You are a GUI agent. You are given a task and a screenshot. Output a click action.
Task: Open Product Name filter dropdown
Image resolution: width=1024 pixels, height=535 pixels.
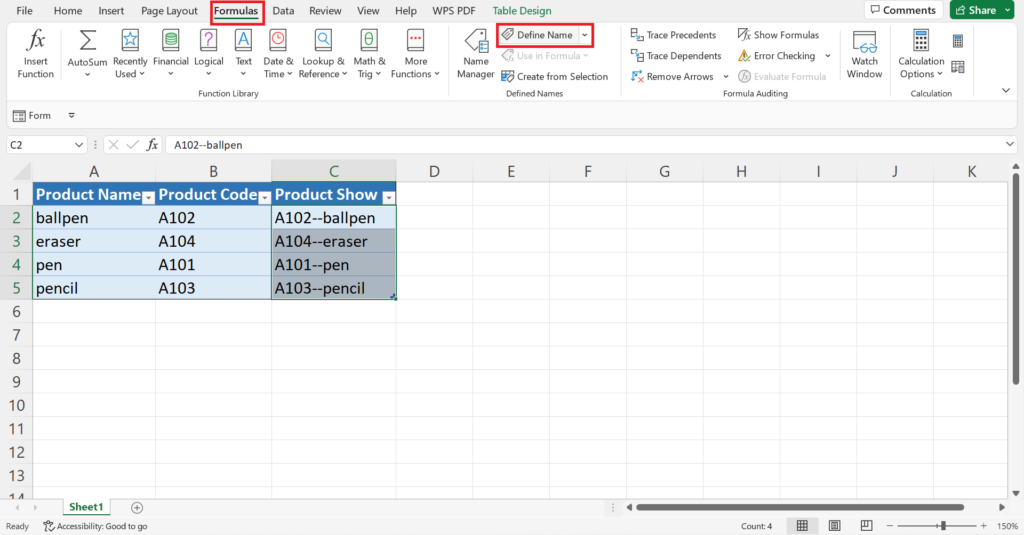(x=148, y=197)
